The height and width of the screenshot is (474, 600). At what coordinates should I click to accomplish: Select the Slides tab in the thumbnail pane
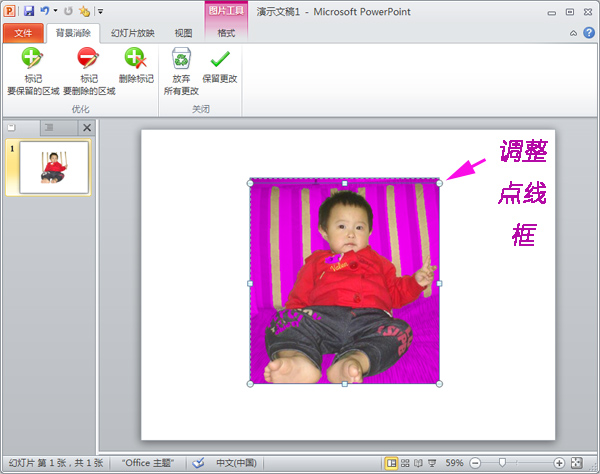click(11, 127)
